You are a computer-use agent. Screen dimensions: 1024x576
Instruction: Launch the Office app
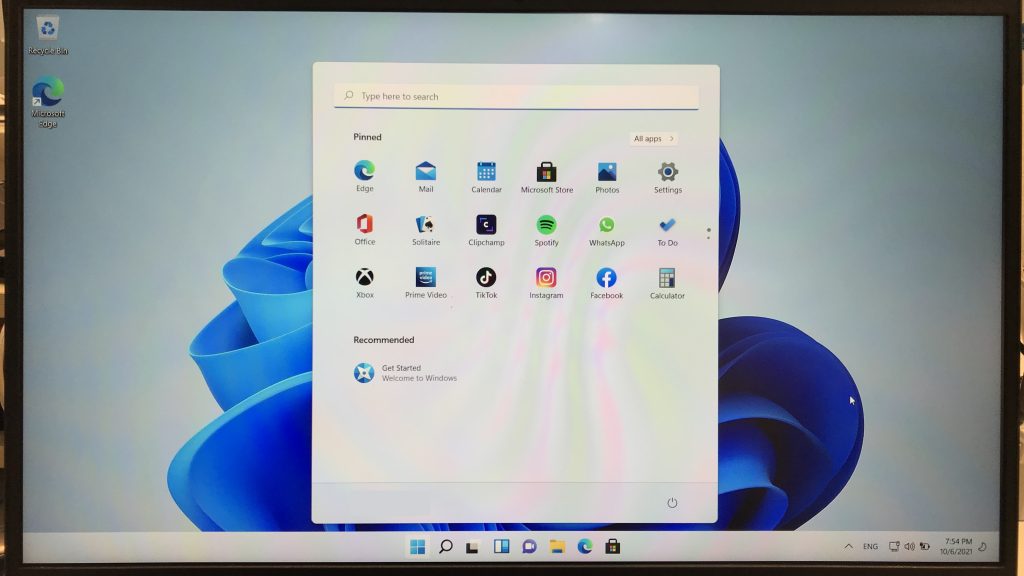click(x=364, y=229)
